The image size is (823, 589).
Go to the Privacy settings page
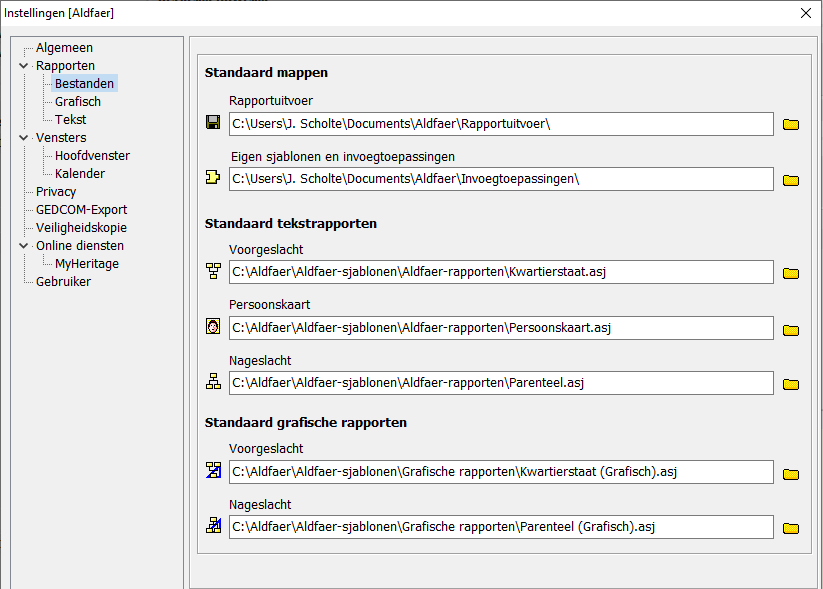56,192
